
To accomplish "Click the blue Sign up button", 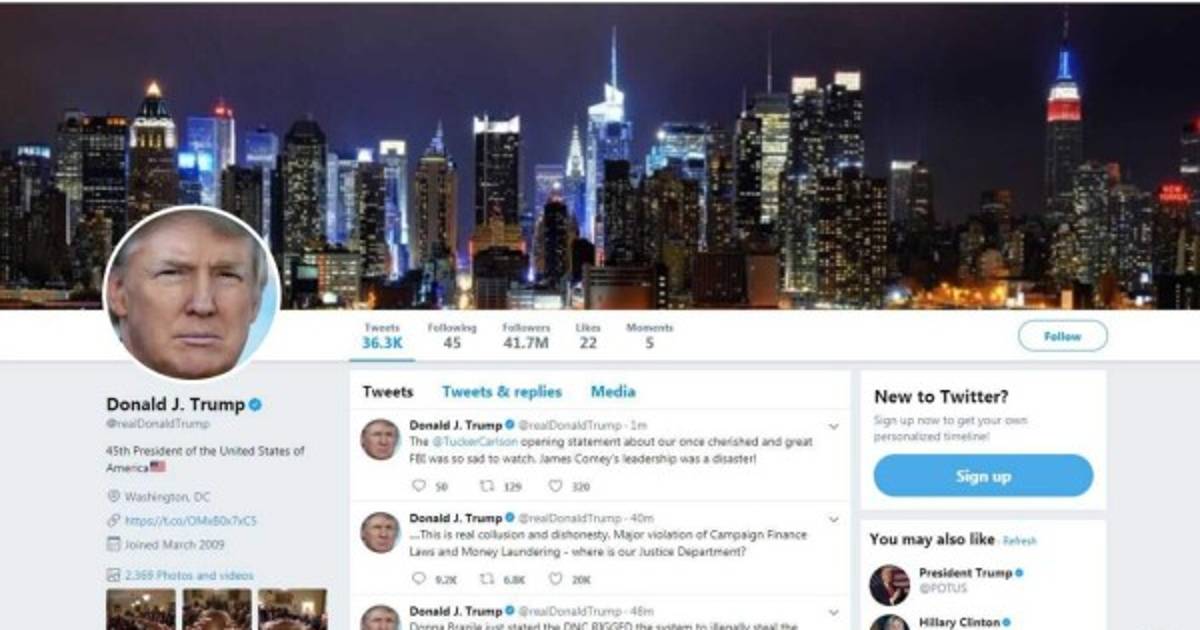I will 983,476.
